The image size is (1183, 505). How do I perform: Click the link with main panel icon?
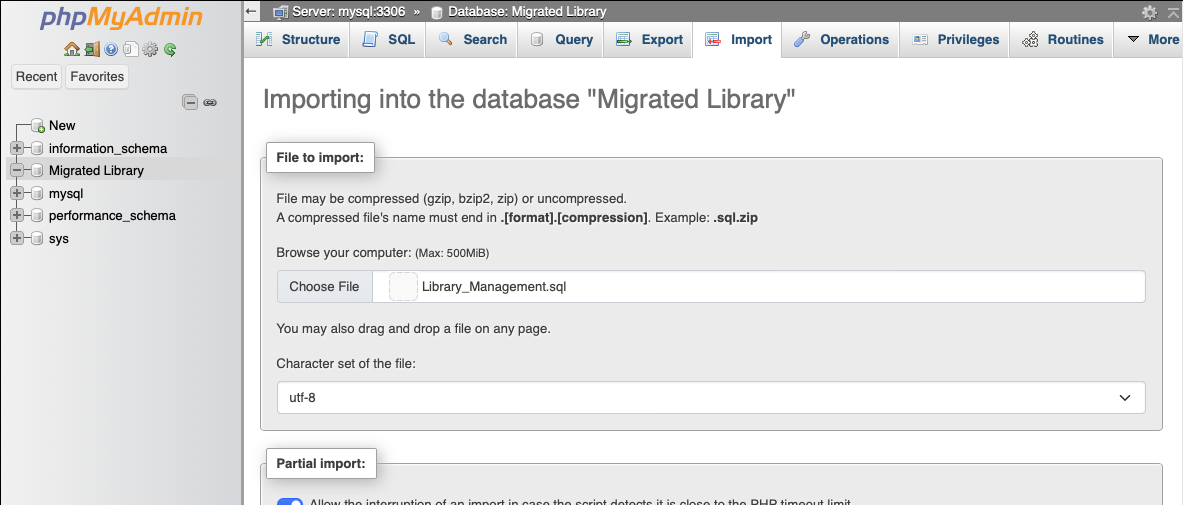coord(210,102)
